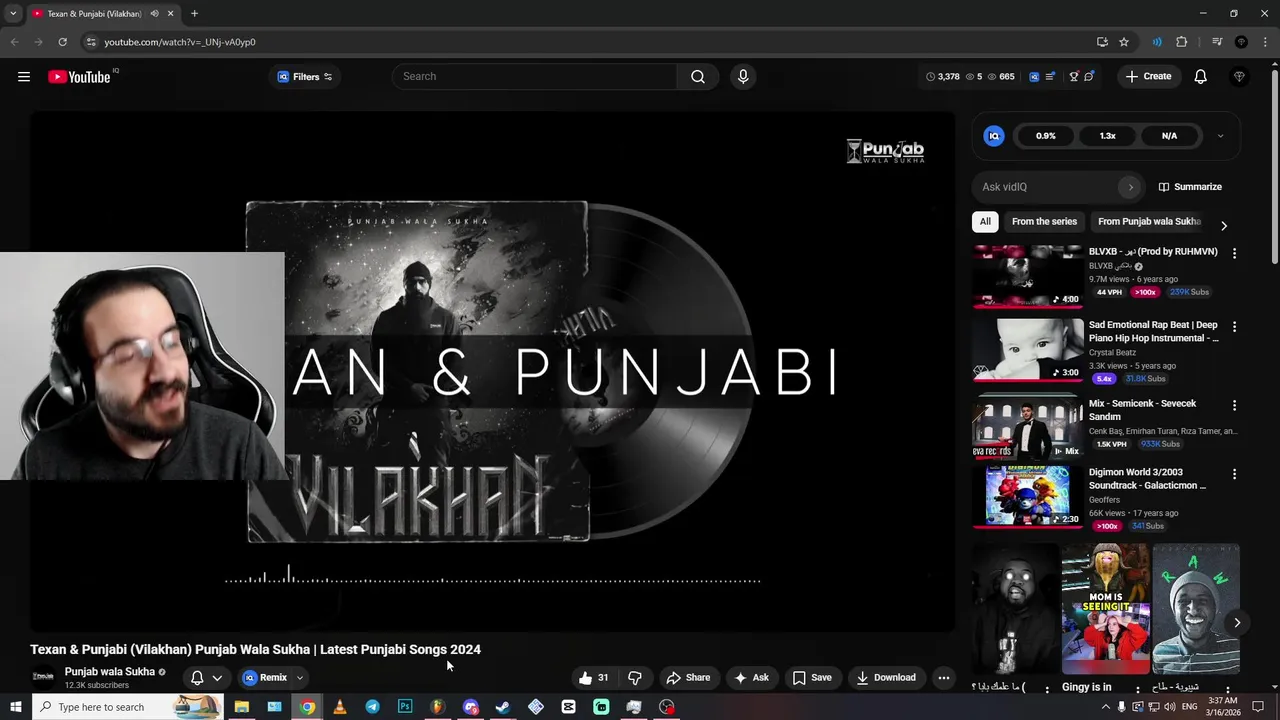
Task: Open options for Gingy is in Short
Action: tap(1137, 688)
